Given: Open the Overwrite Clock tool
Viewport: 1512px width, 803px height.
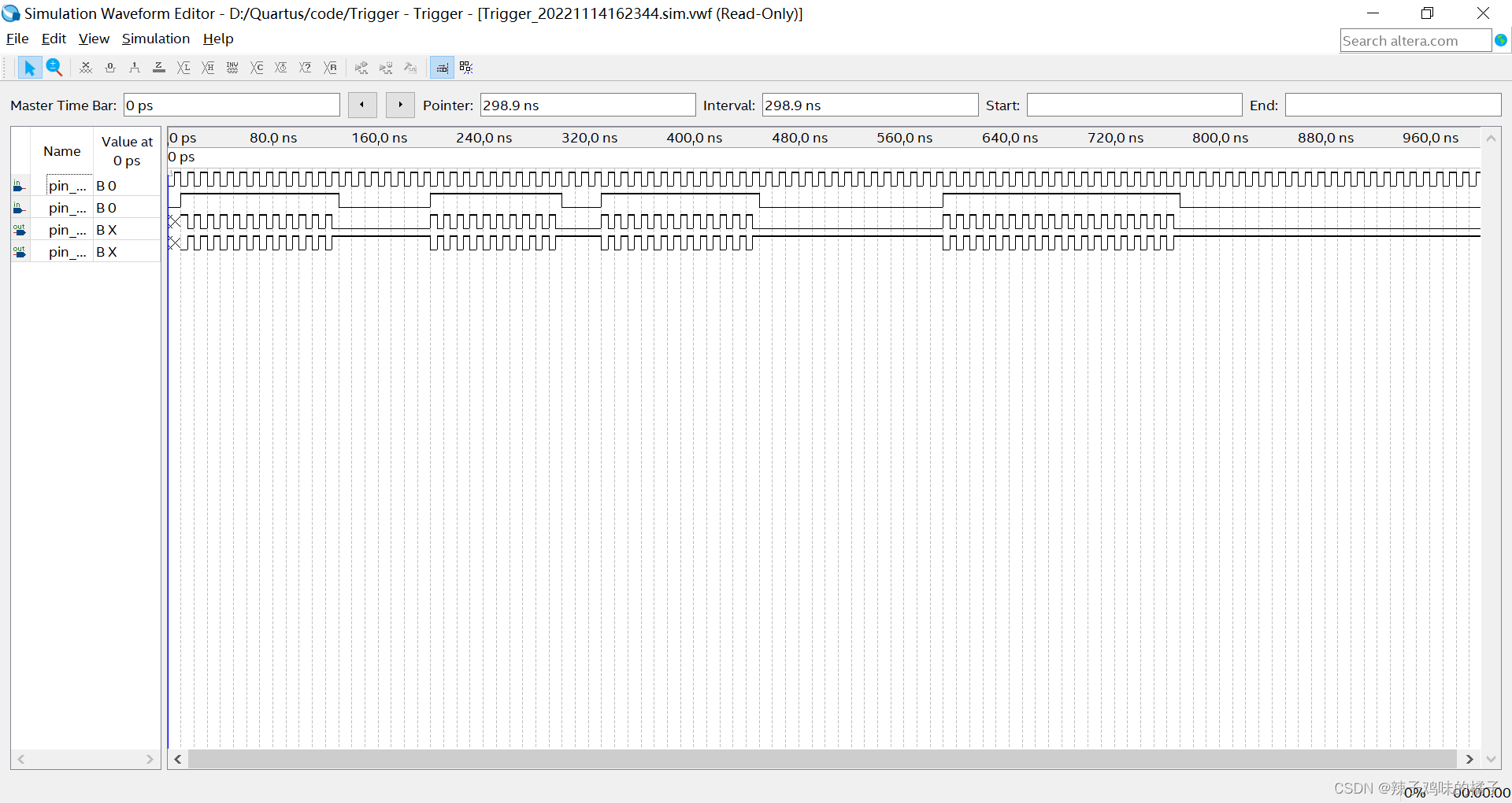Looking at the screenshot, I should (281, 68).
